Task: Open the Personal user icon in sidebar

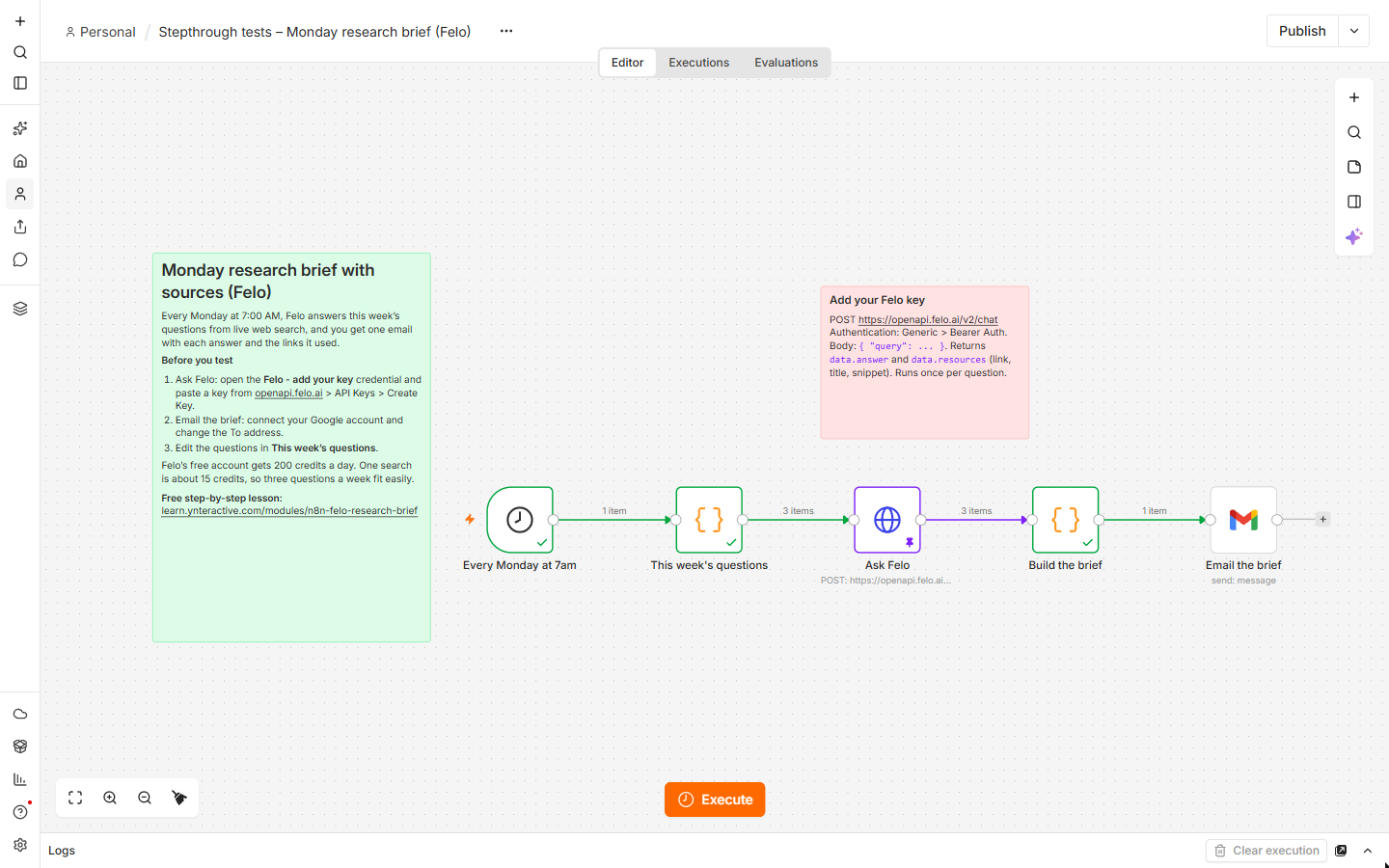Action: click(x=20, y=194)
